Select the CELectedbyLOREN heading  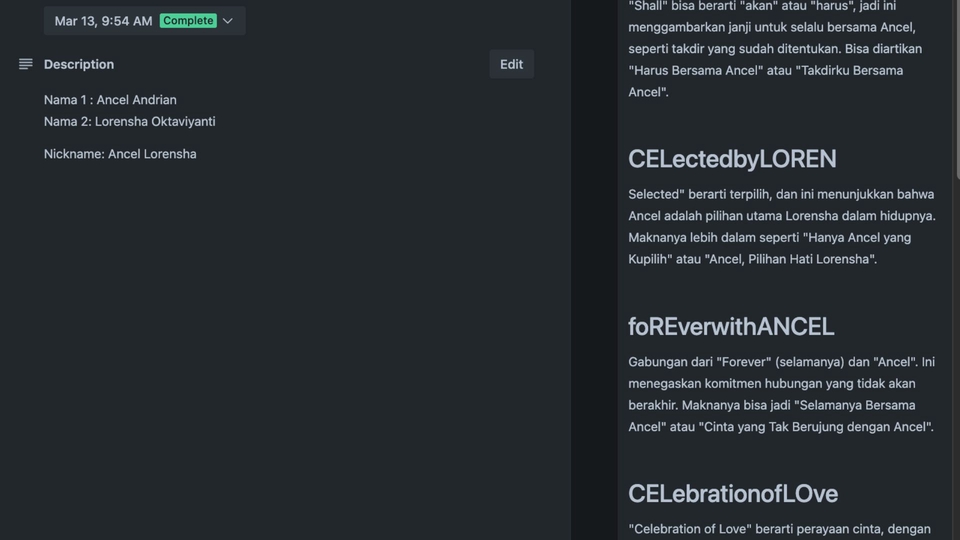(x=732, y=159)
